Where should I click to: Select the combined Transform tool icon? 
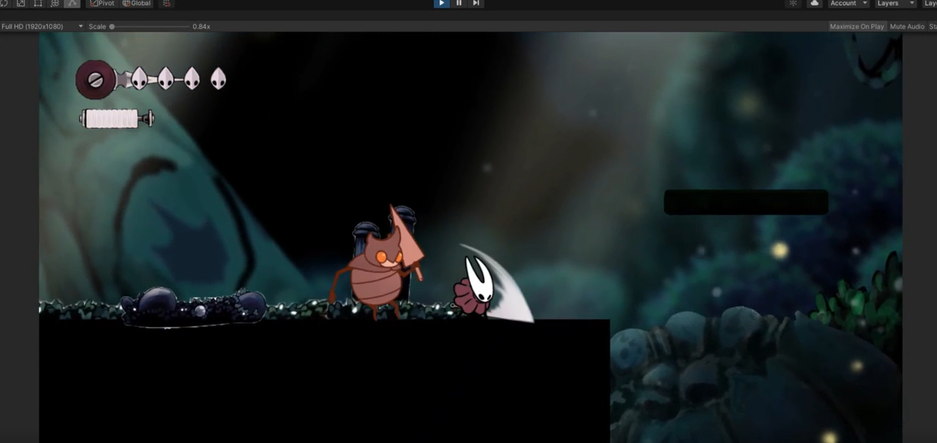pos(55,3)
